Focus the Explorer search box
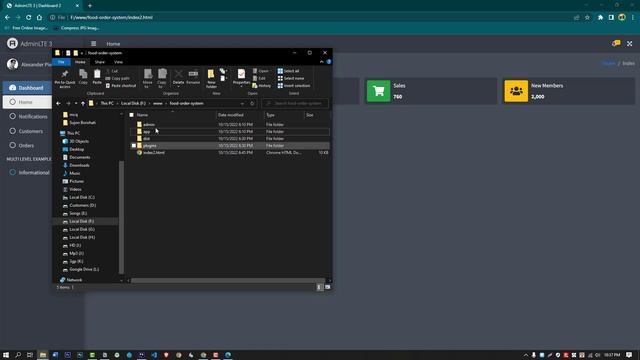This screenshot has height=360, width=640. pos(295,104)
